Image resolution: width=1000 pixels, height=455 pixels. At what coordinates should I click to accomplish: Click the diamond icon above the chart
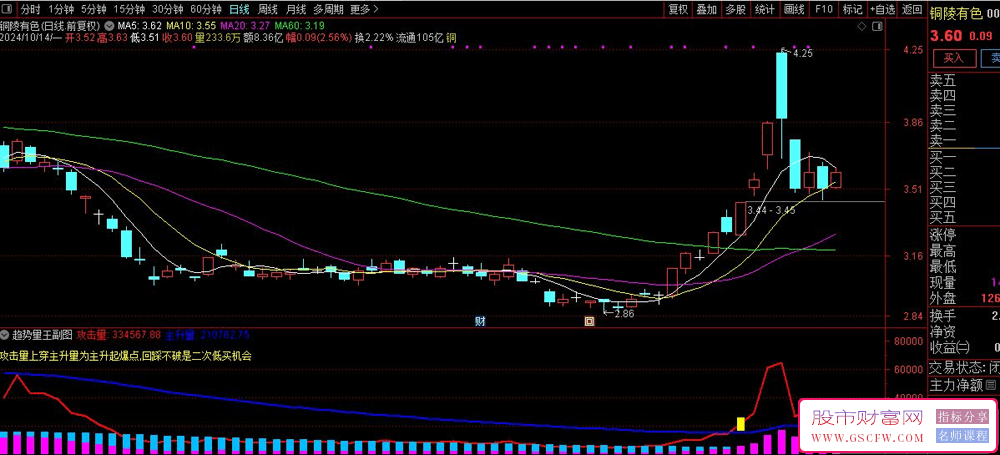862,26
